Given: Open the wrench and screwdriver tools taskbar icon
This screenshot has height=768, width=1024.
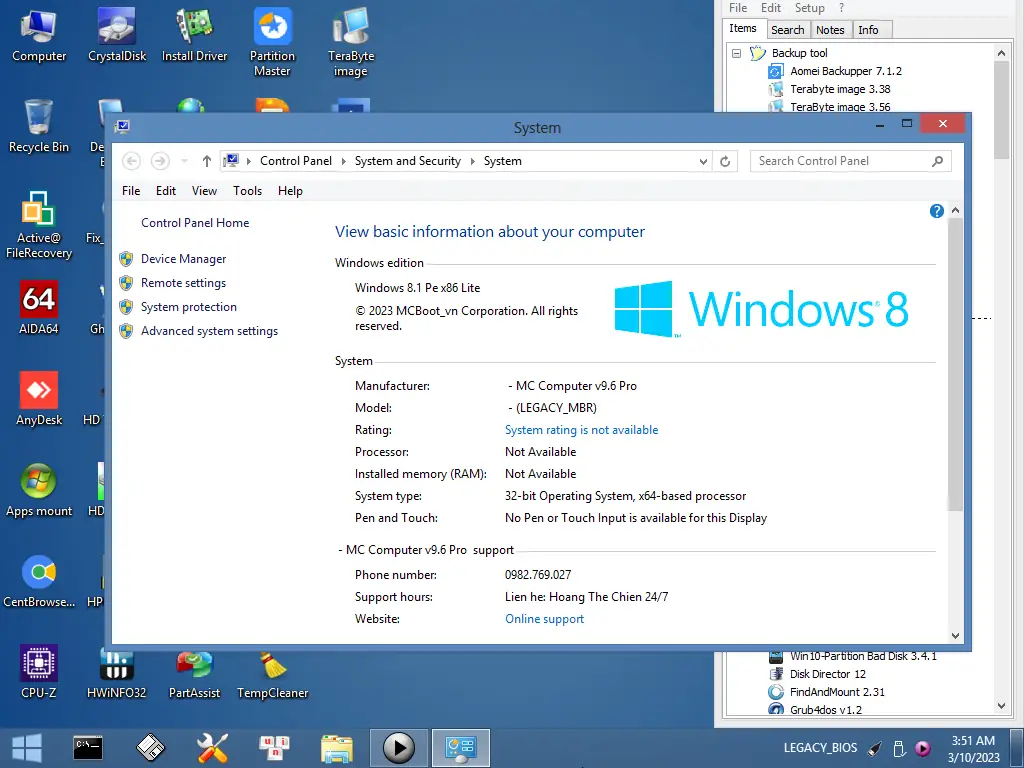Looking at the screenshot, I should point(212,748).
